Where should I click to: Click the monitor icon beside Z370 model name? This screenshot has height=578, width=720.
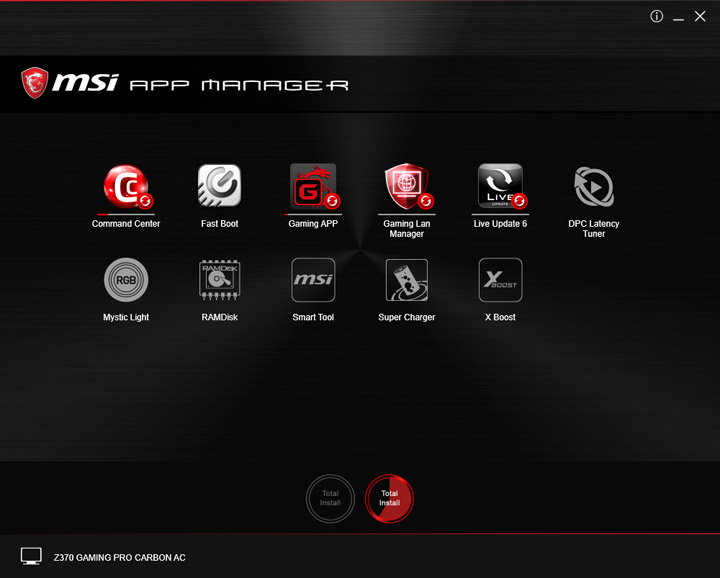click(31, 556)
